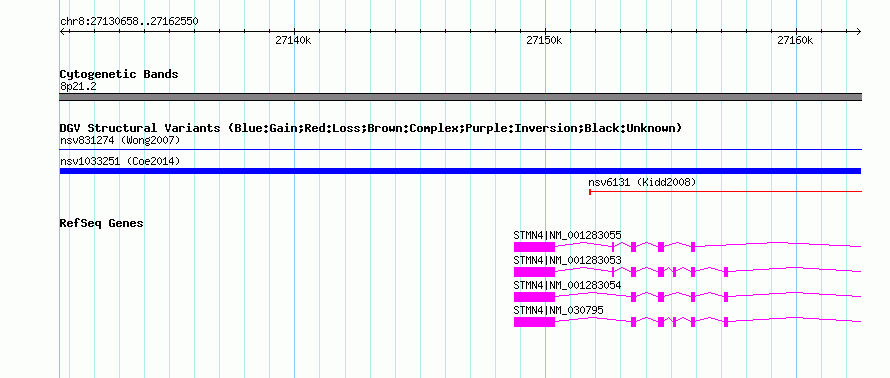Click the left arrowhead of the ruler

[x=62, y=31]
